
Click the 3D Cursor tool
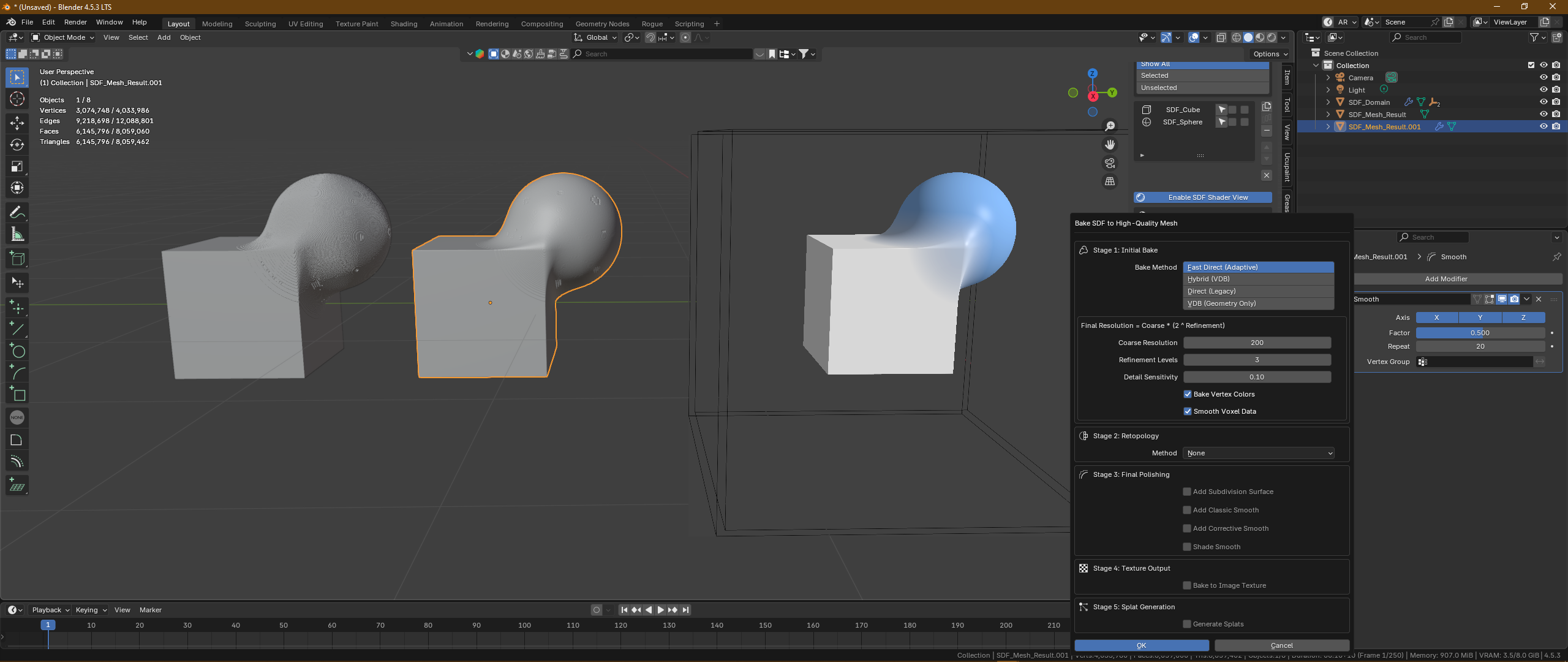click(x=17, y=99)
